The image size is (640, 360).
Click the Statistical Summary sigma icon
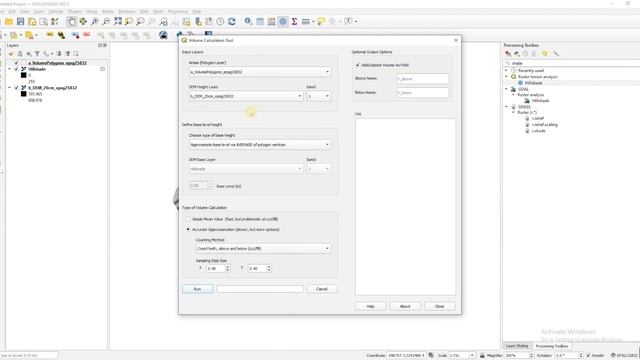(x=294, y=22)
